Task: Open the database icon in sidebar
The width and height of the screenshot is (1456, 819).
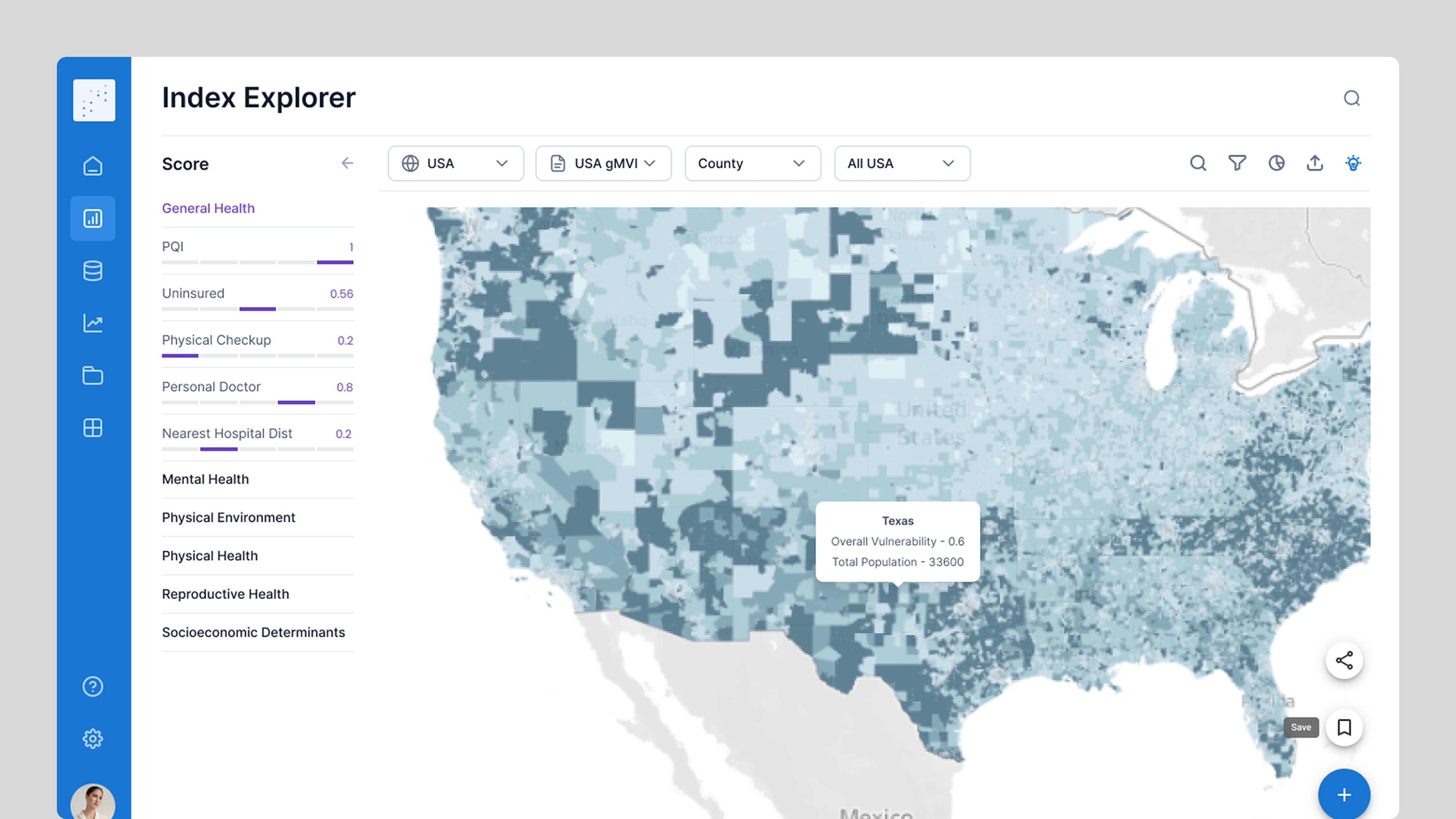Action: 93,271
